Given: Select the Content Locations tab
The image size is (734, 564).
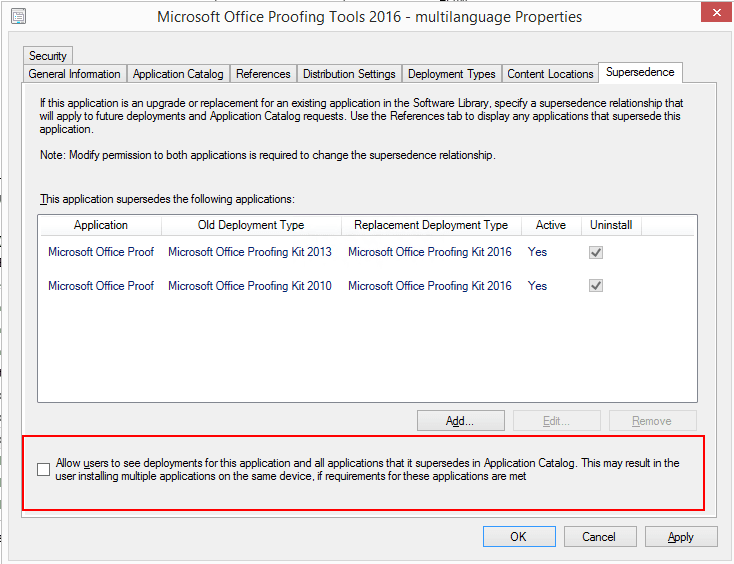Looking at the screenshot, I should (550, 74).
